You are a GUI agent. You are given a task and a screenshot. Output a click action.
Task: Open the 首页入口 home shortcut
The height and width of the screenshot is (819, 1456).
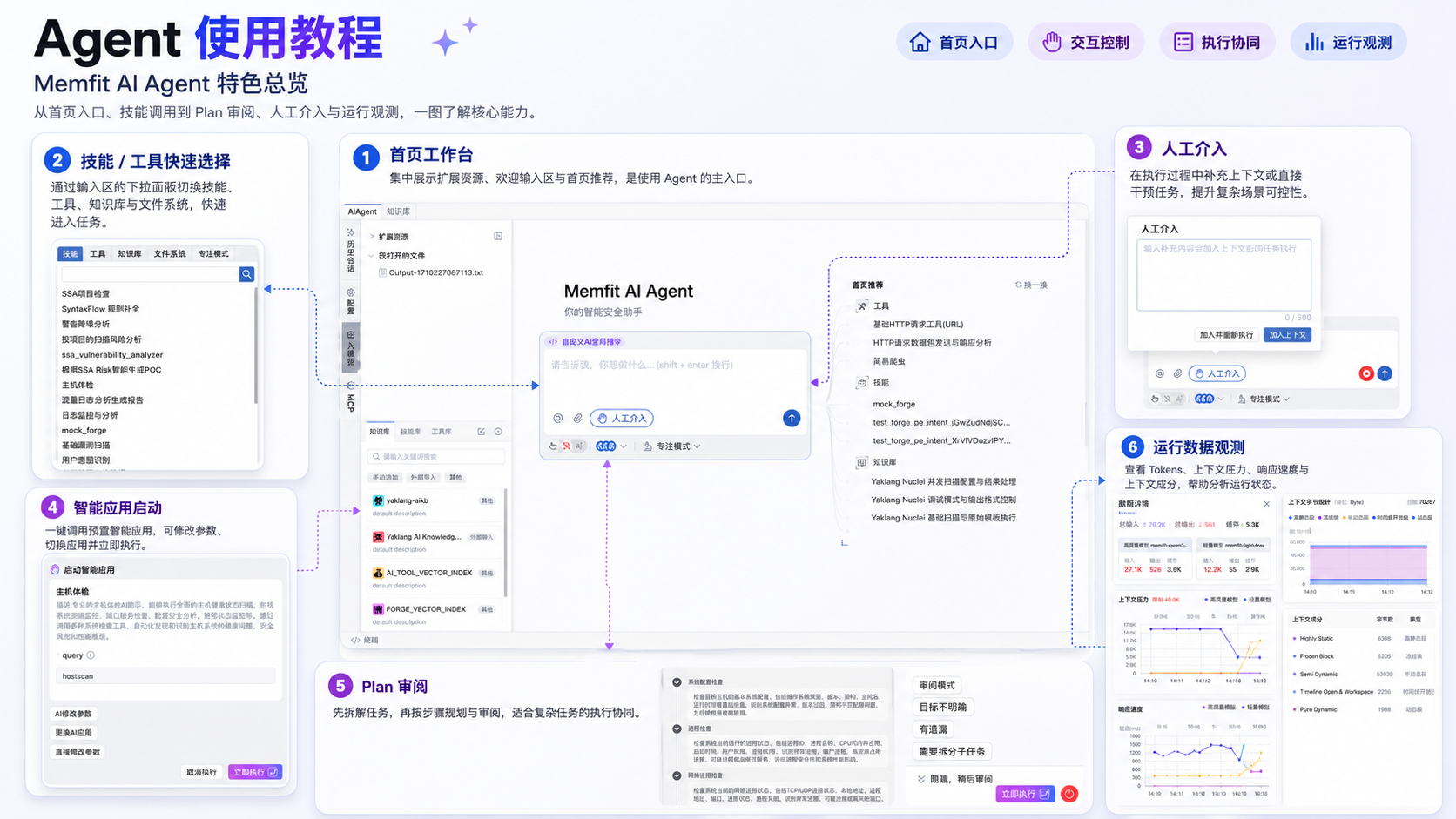pos(954,42)
